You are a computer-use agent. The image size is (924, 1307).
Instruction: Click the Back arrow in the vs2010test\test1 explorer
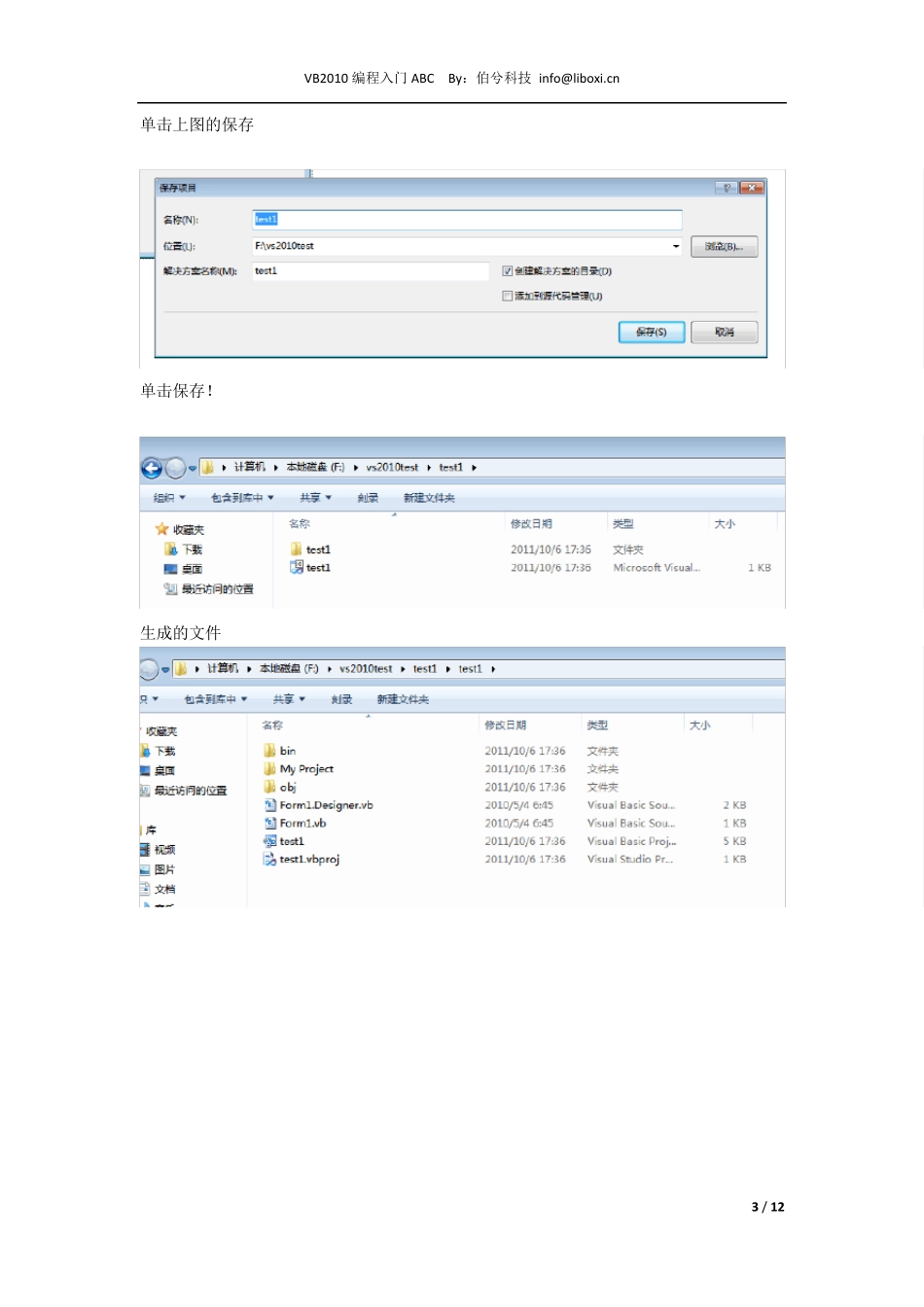pos(152,469)
